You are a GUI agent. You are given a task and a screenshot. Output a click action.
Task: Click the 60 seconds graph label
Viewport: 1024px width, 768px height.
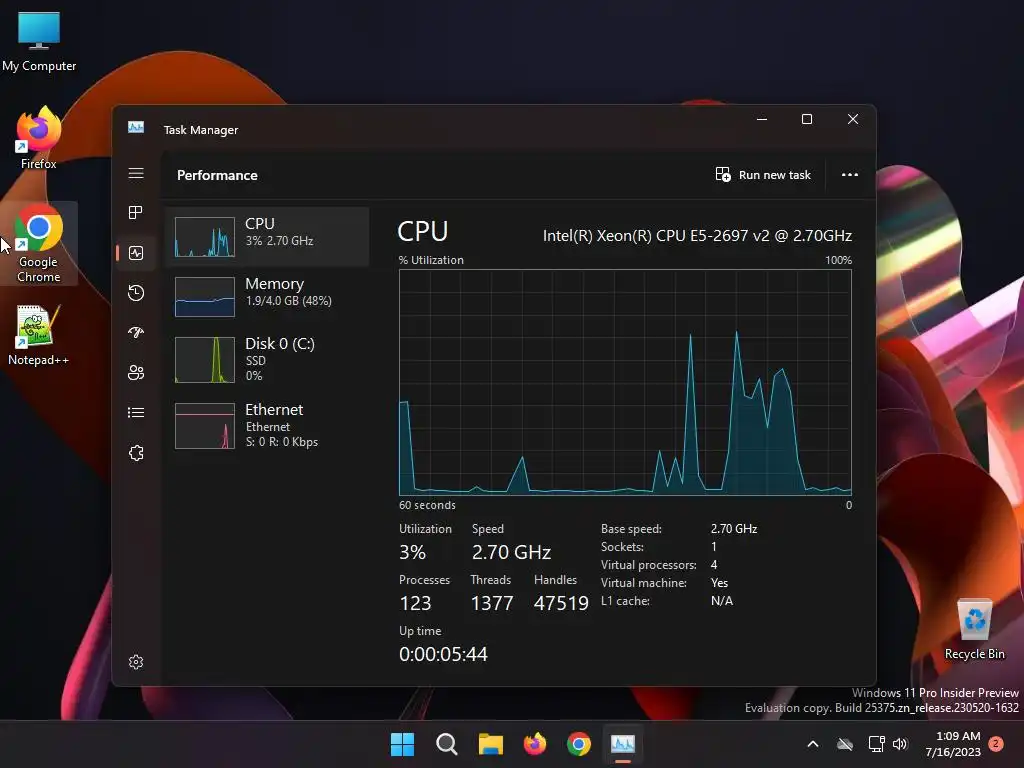point(427,505)
